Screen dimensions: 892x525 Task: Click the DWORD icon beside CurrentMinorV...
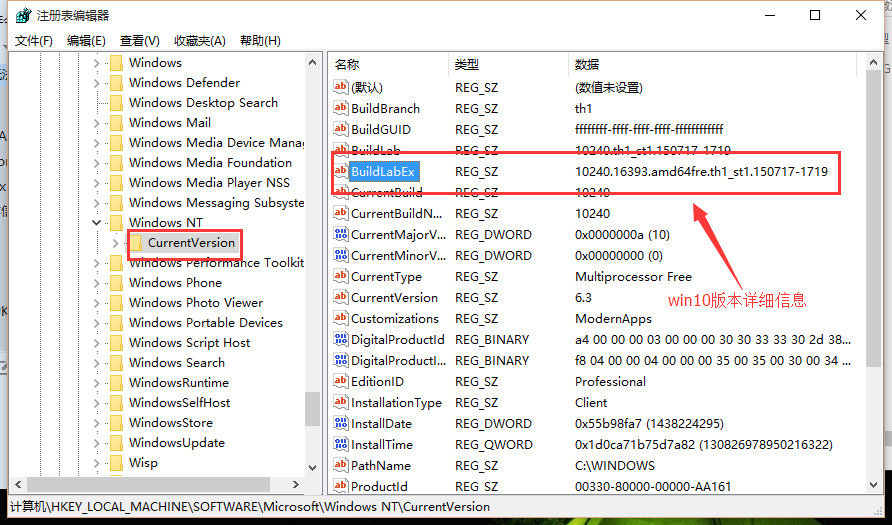[x=340, y=255]
